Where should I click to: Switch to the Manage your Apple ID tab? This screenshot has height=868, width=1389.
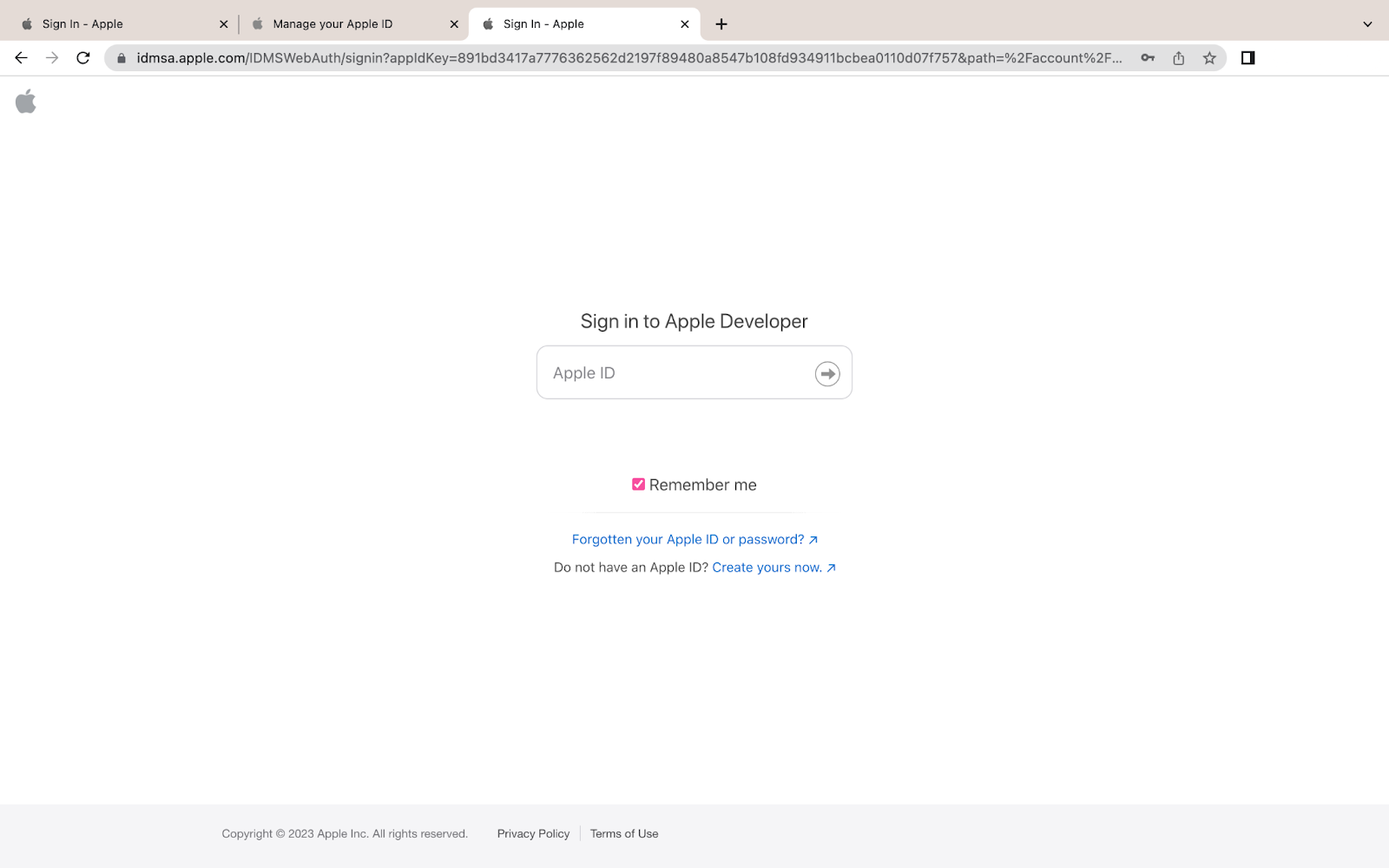pos(354,24)
